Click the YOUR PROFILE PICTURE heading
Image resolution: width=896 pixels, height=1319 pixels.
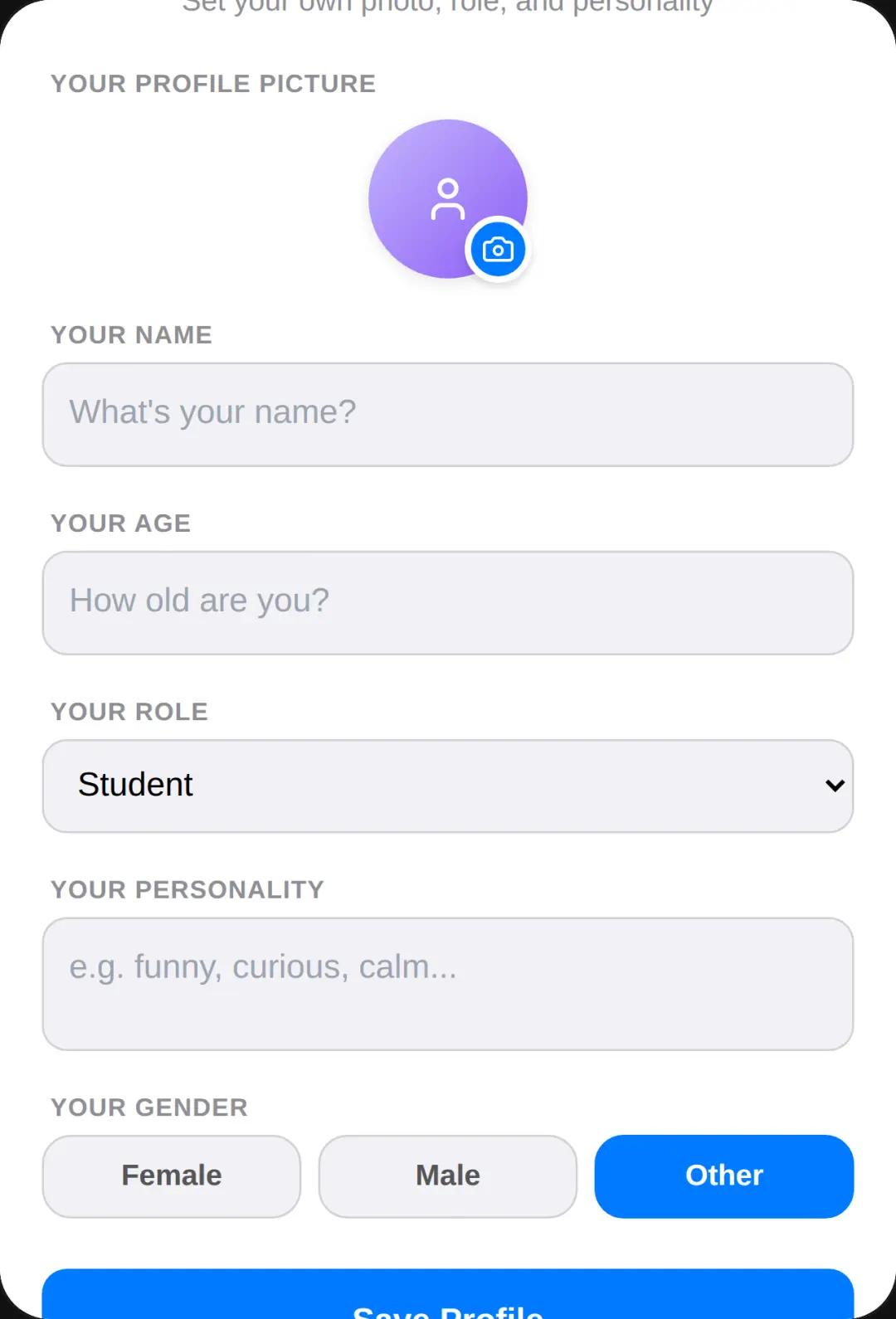tap(213, 84)
